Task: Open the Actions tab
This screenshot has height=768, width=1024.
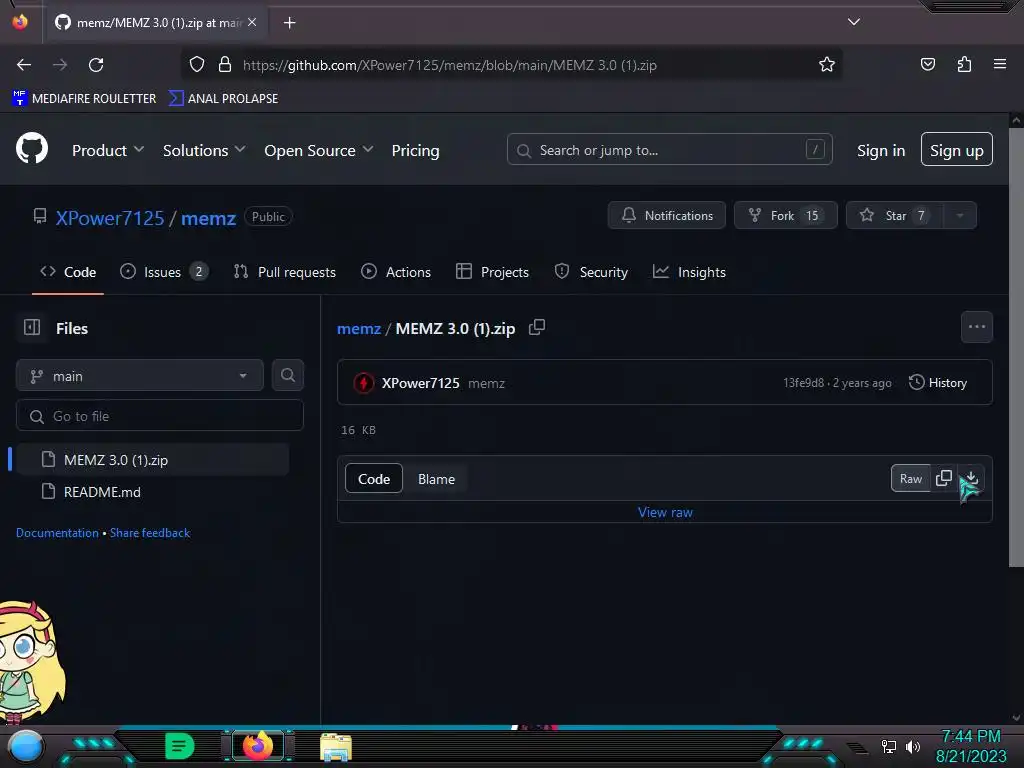Action: click(396, 272)
